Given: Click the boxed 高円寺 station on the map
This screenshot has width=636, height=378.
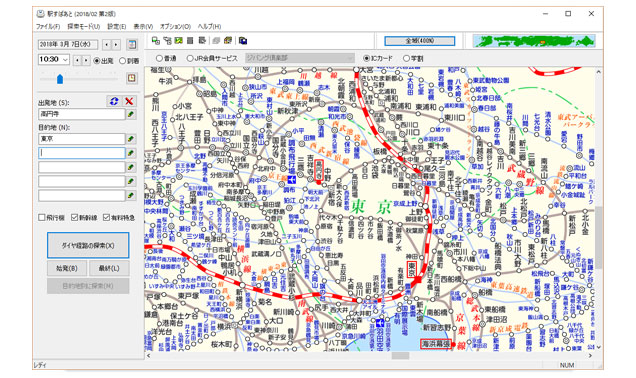Looking at the screenshot, I should (319, 171).
